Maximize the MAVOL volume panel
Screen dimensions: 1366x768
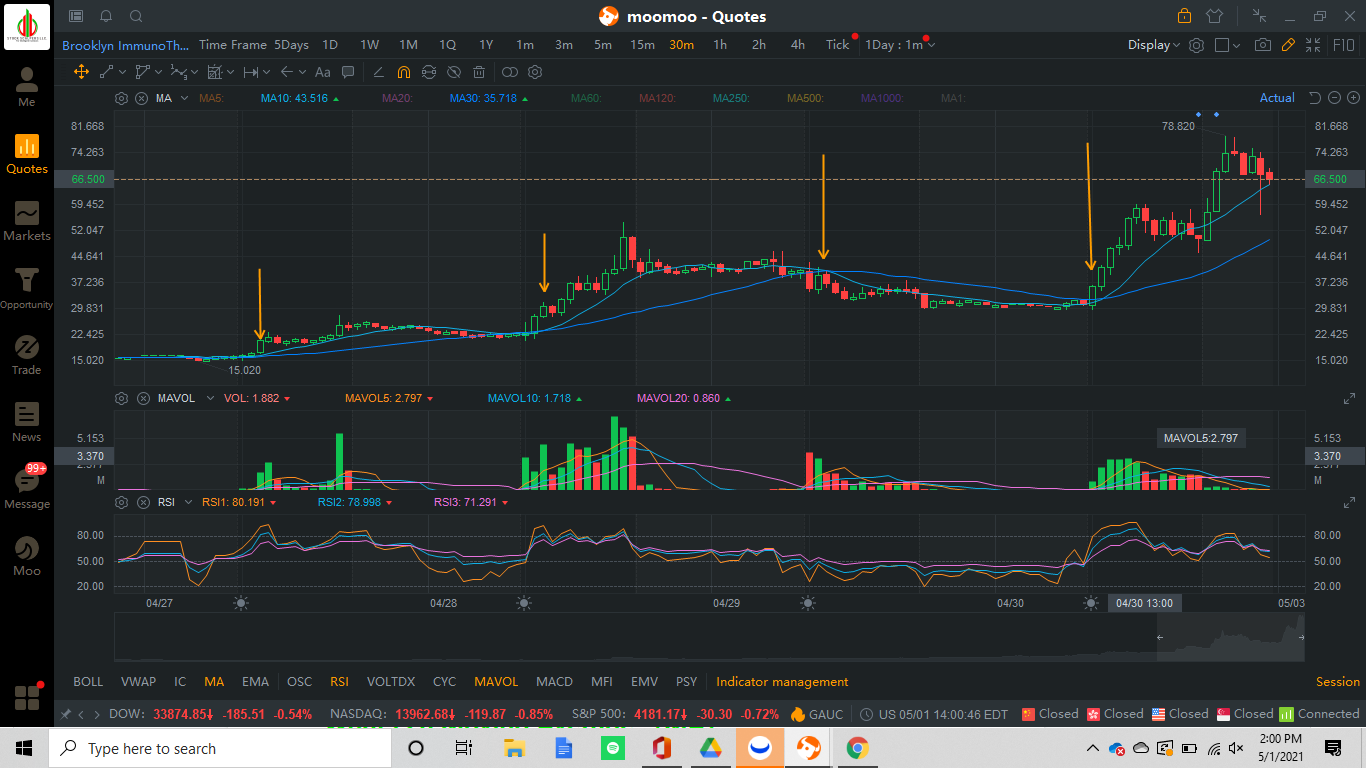click(1349, 398)
